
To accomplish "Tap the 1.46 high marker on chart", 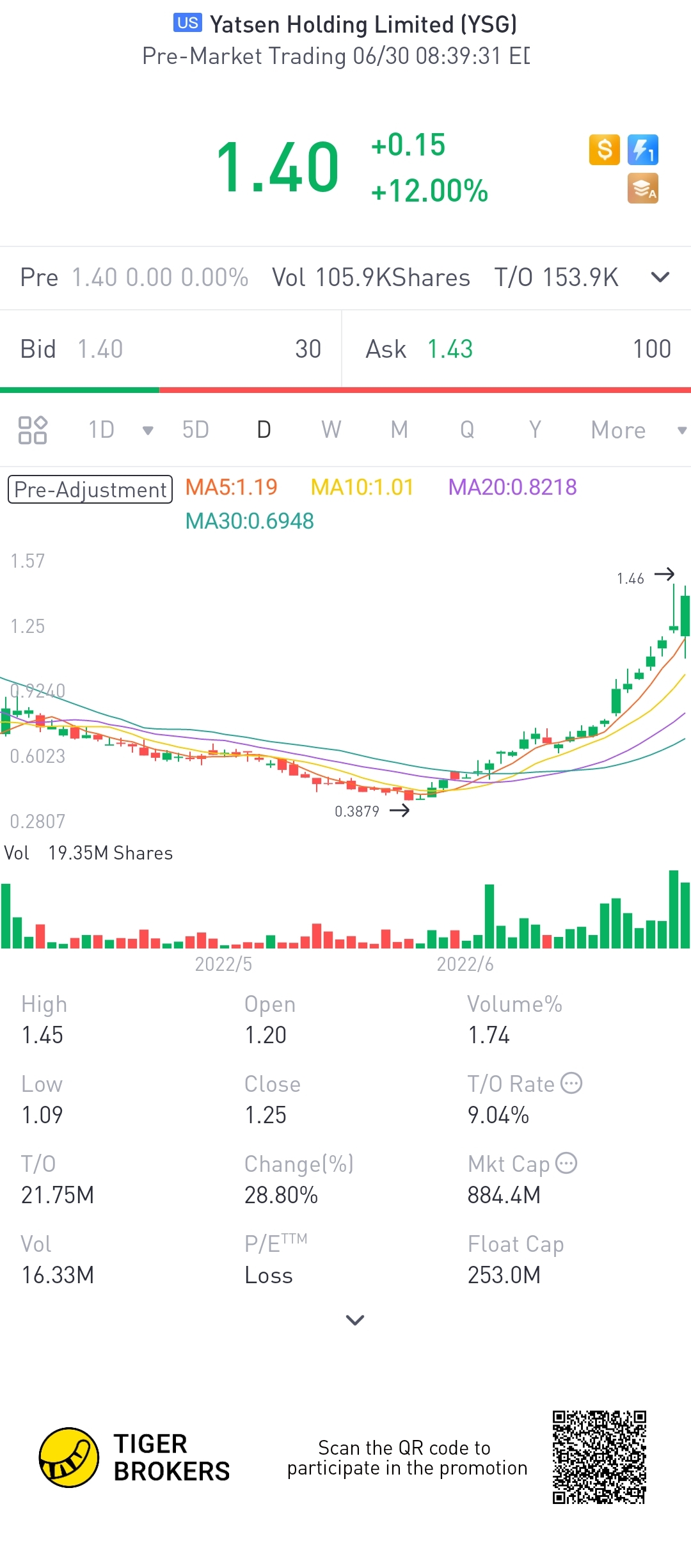I will click(x=646, y=577).
